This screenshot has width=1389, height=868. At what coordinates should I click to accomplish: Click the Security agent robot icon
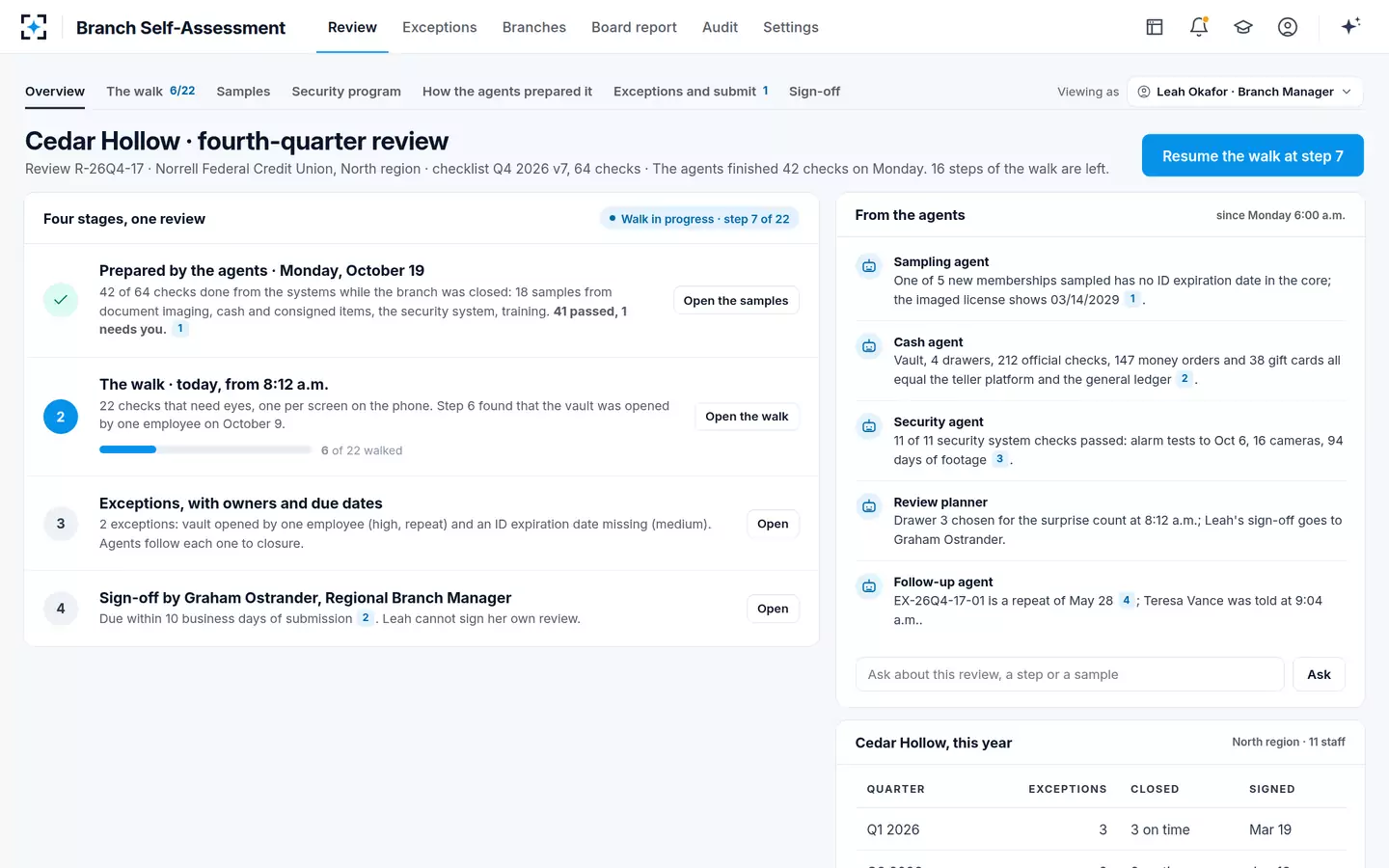(x=869, y=426)
